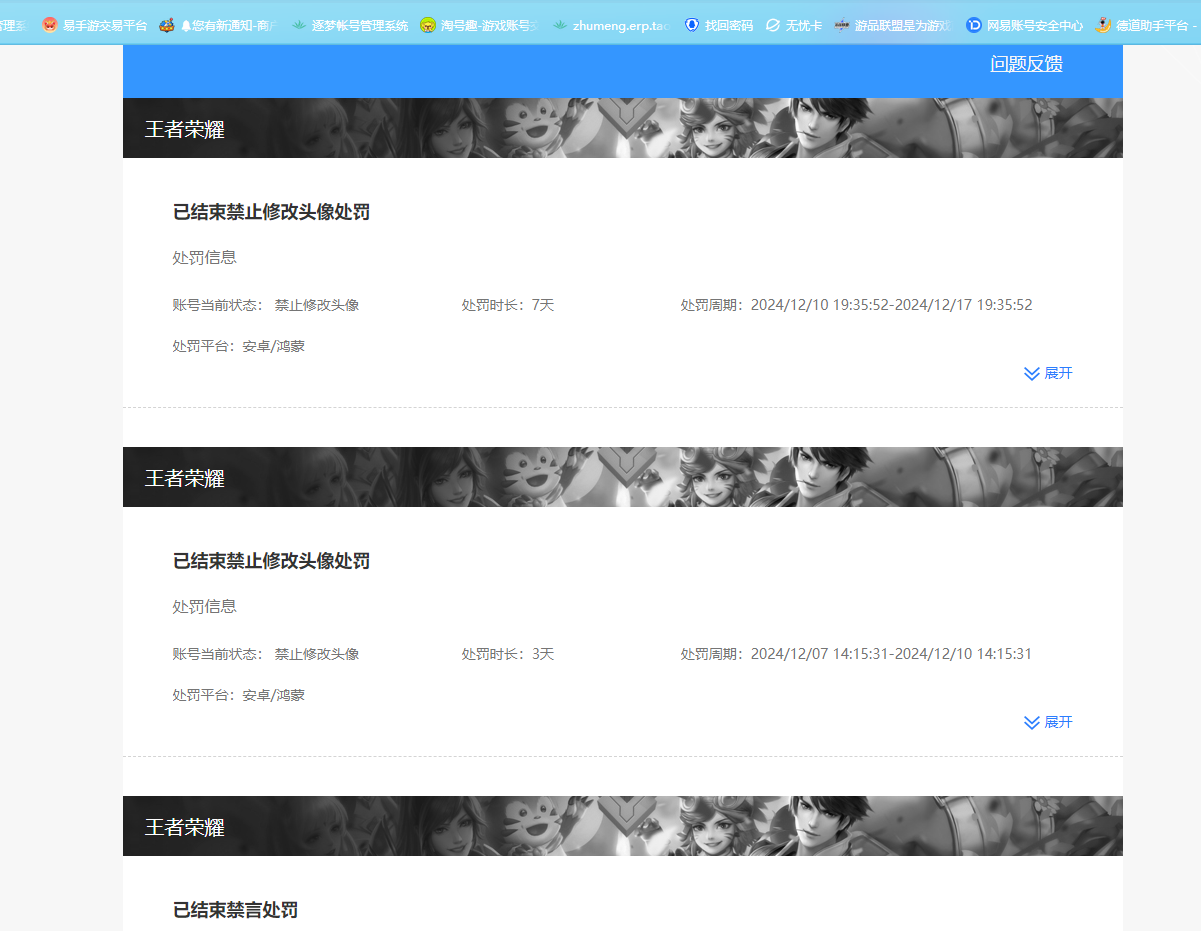The image size is (1201, 931).
Task: Open the 游品联盟 bookmark icon
Action: [842, 26]
